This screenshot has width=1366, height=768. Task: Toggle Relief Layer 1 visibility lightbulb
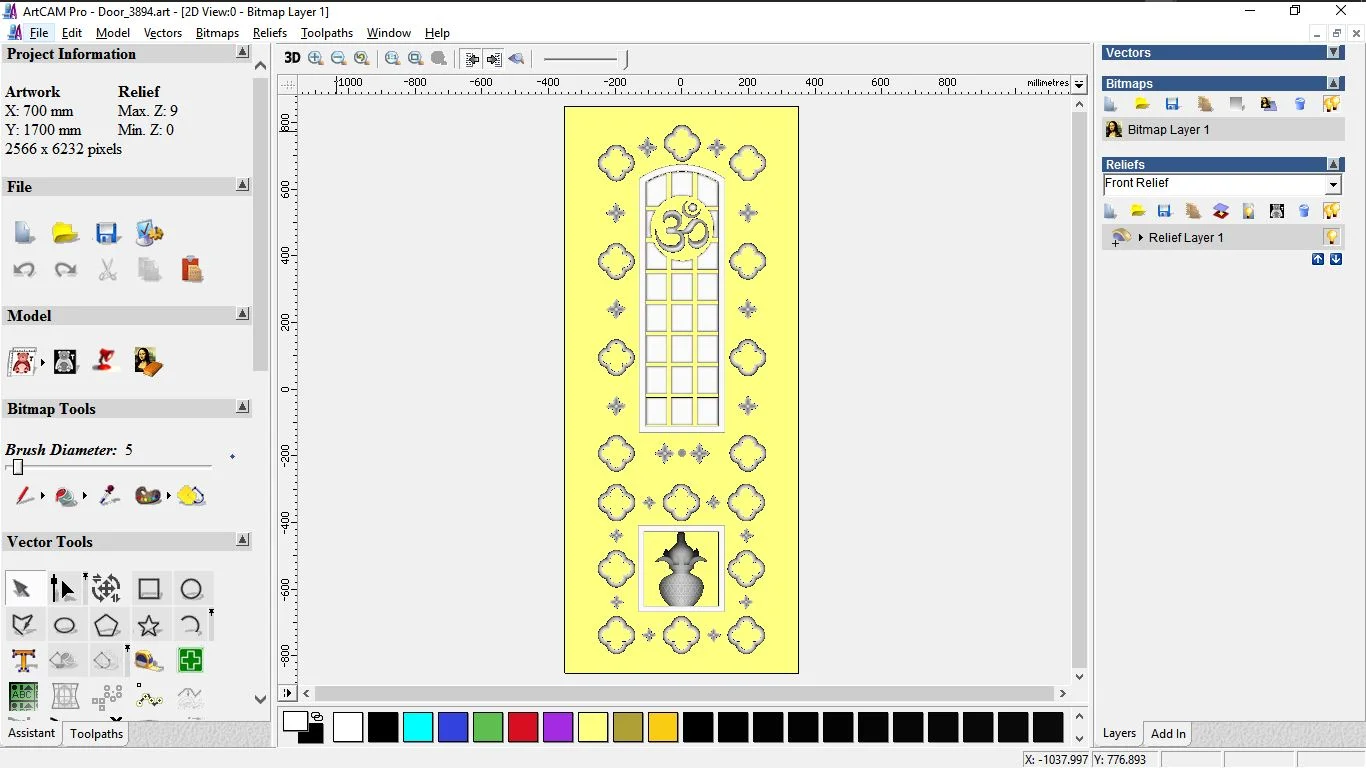coord(1331,238)
